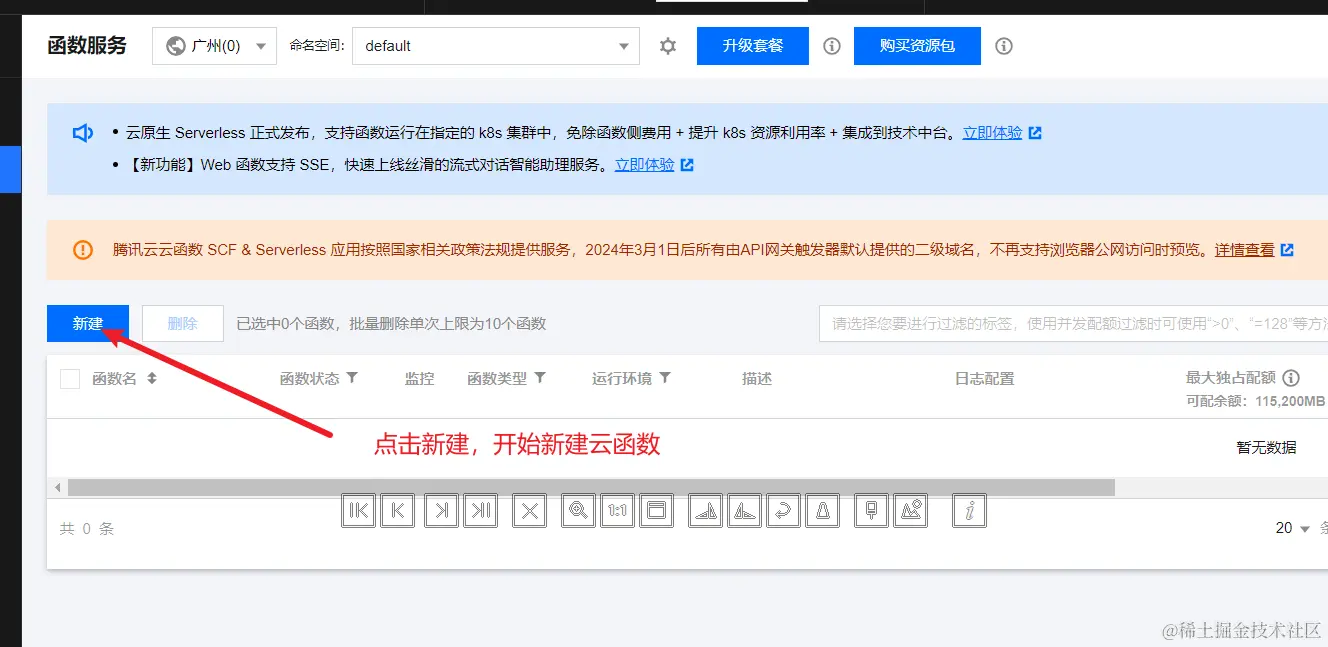
Task: Click the curved return arrow icon
Action: tap(784, 511)
